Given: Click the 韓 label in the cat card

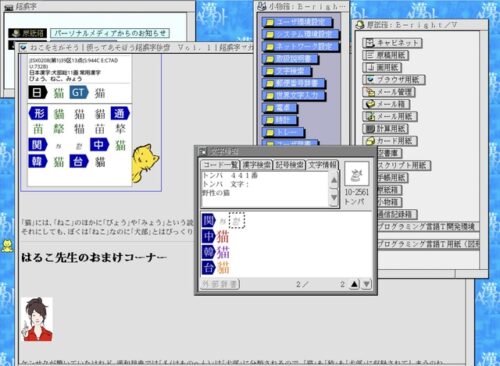Looking at the screenshot, I should coord(38,161).
